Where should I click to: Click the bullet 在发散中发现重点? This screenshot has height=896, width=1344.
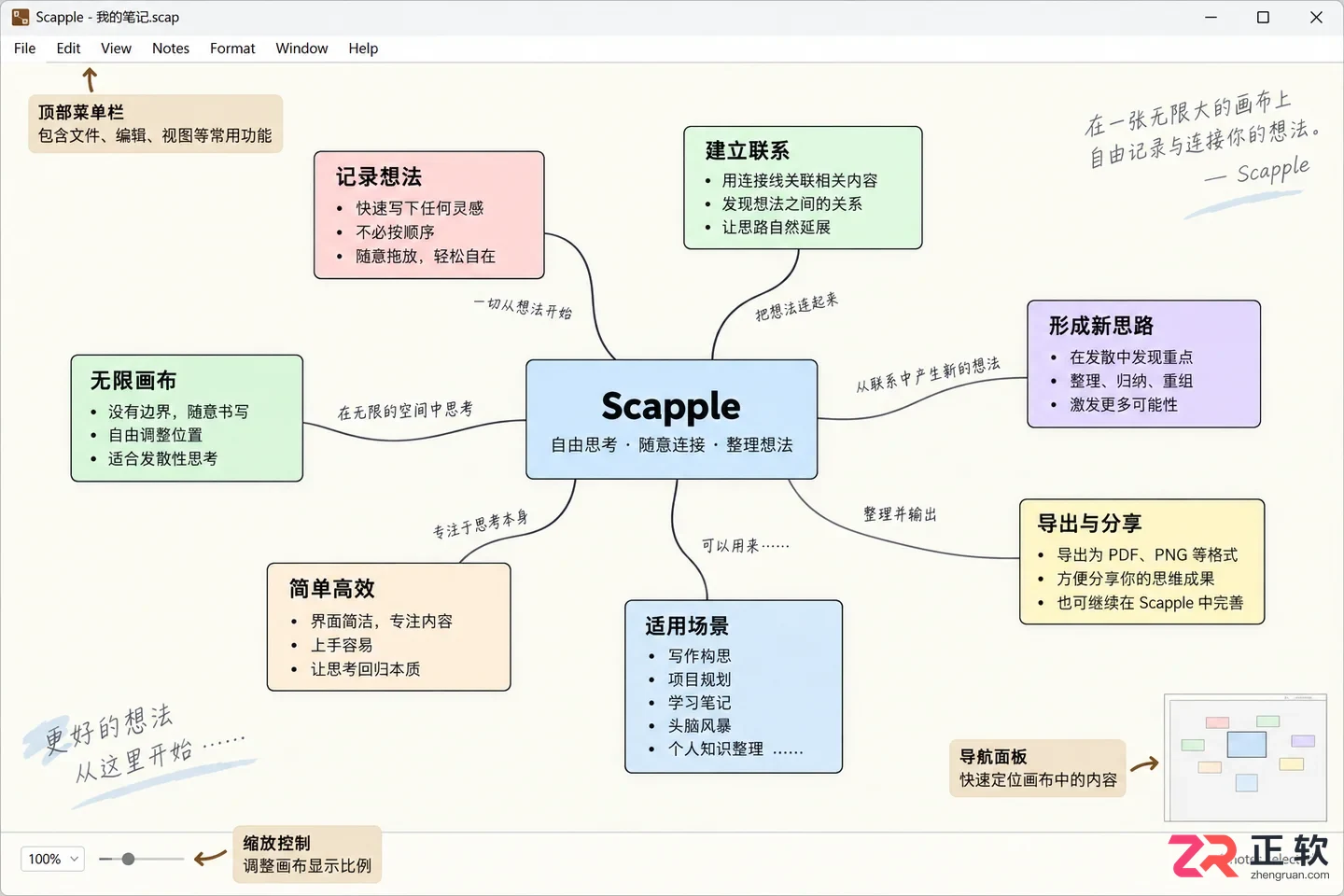1131,357
